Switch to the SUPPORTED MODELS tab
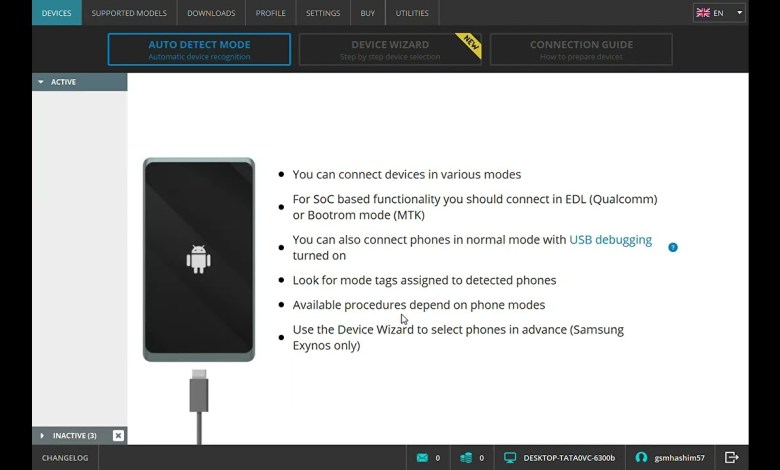The width and height of the screenshot is (780, 470). pyautogui.click(x=129, y=13)
